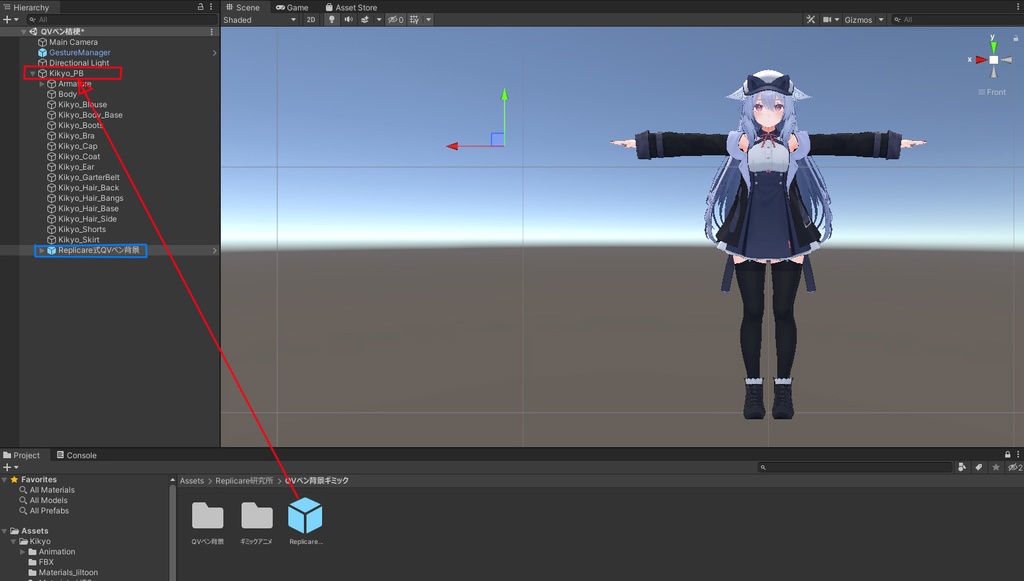Open scene effects dropdown arrow
Viewport: 1024px width, 581px height.
pos(379,20)
